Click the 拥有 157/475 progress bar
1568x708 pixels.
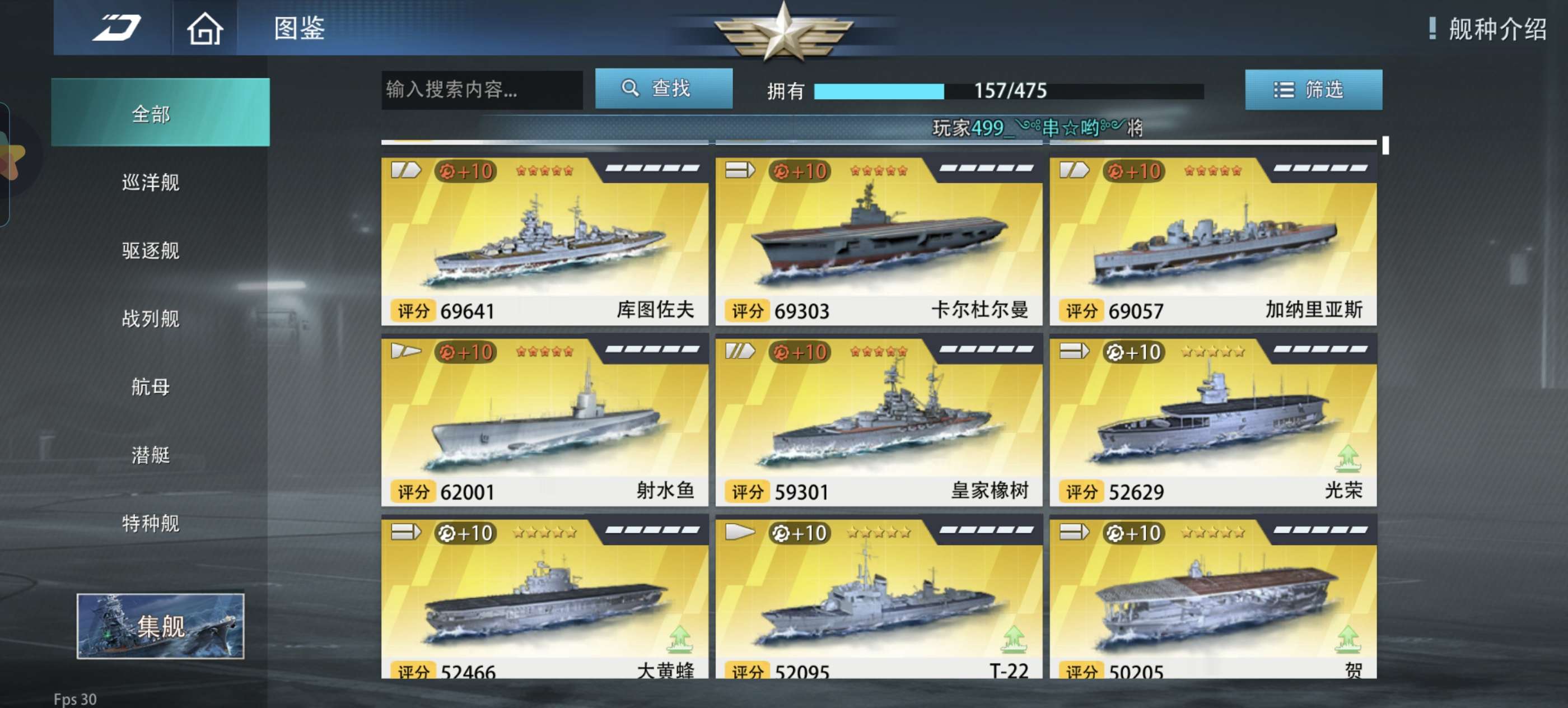pos(1009,91)
